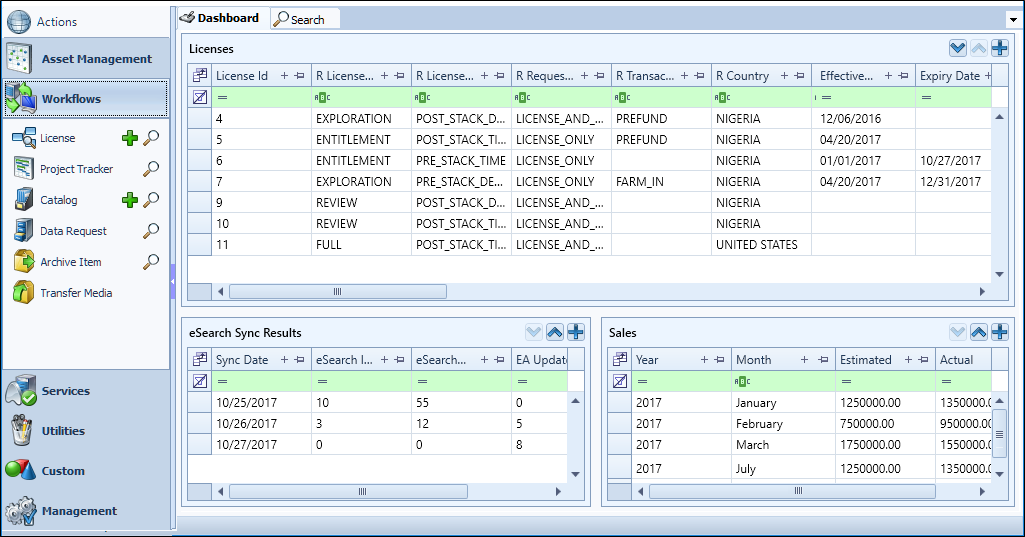This screenshot has height=537, width=1025.
Task: Click the Archive Item magnifier icon
Action: [151, 262]
